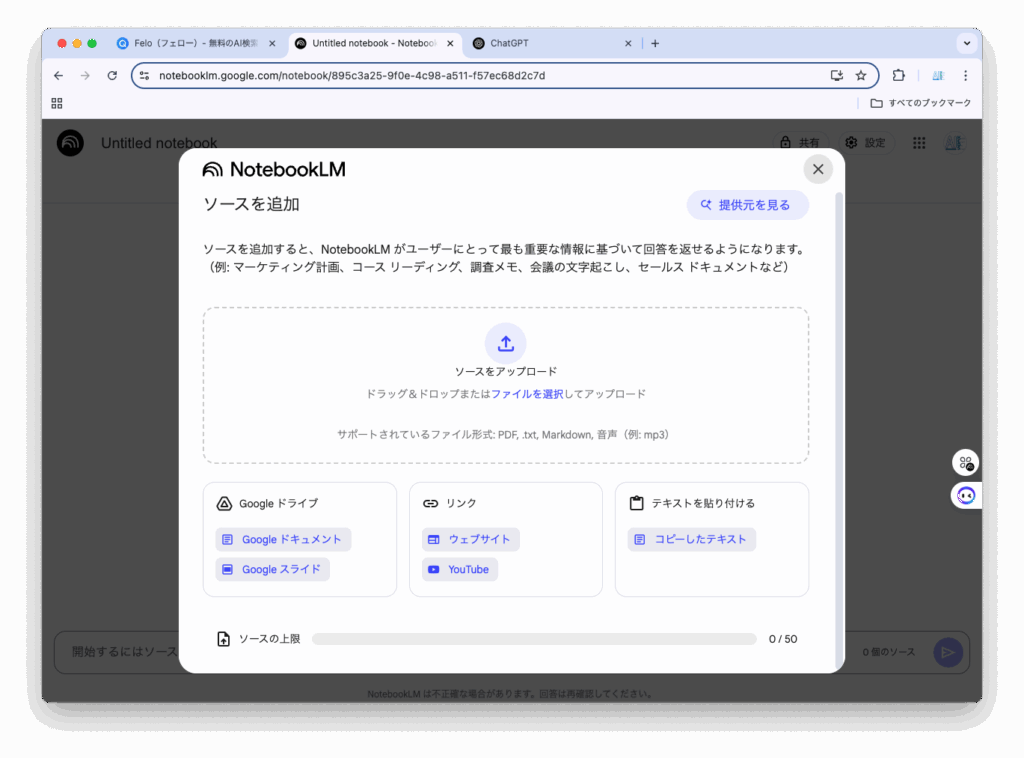Expand the tab search dropdown

(x=967, y=43)
